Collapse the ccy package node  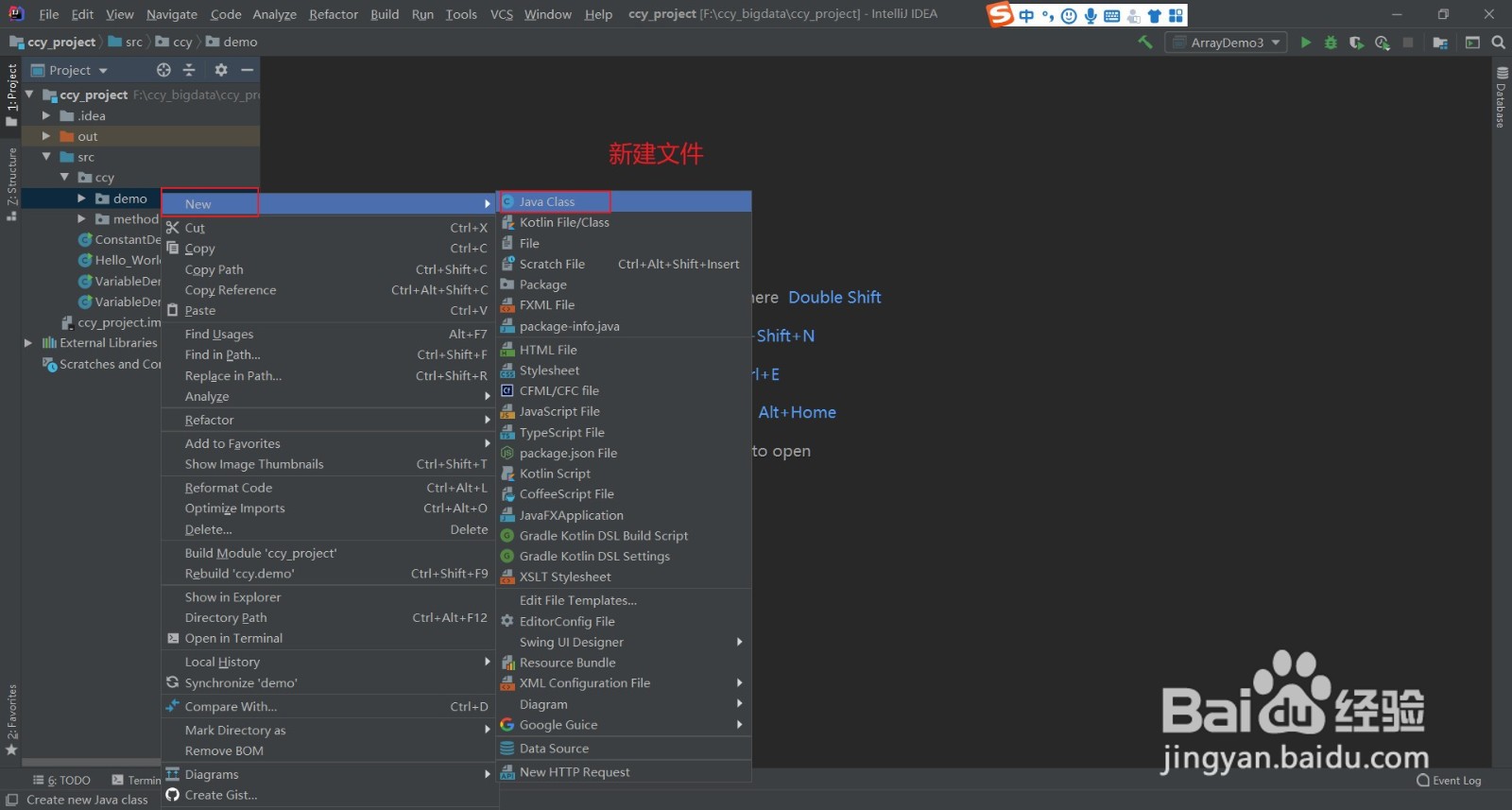(64, 178)
